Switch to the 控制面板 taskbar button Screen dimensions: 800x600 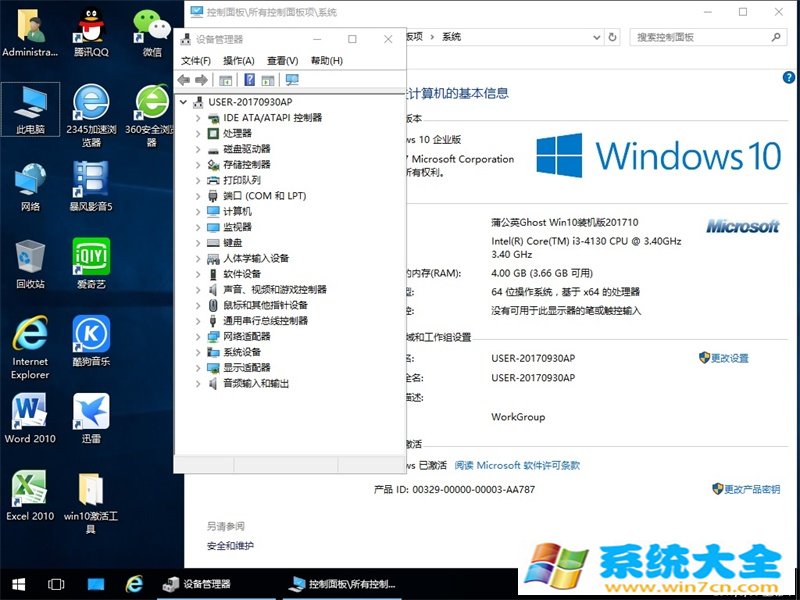(x=342, y=584)
